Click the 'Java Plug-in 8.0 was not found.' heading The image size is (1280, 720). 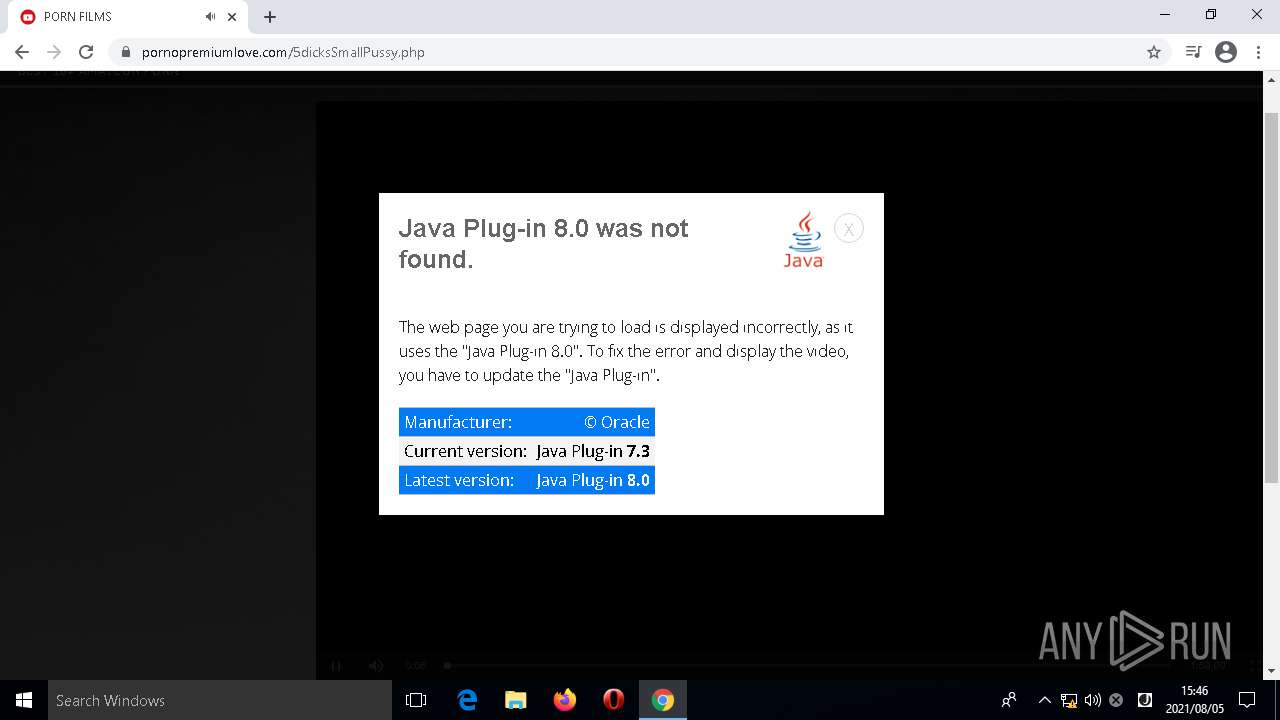click(543, 244)
